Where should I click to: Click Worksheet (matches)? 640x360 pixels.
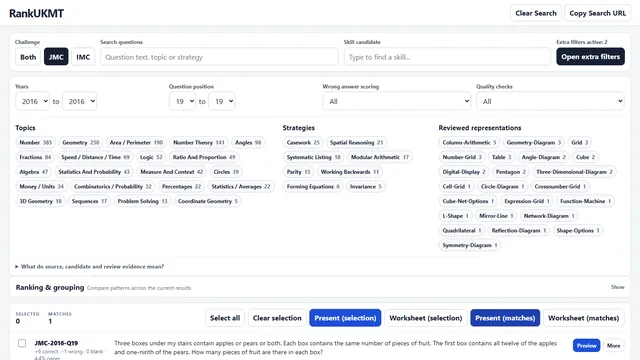pos(583,318)
